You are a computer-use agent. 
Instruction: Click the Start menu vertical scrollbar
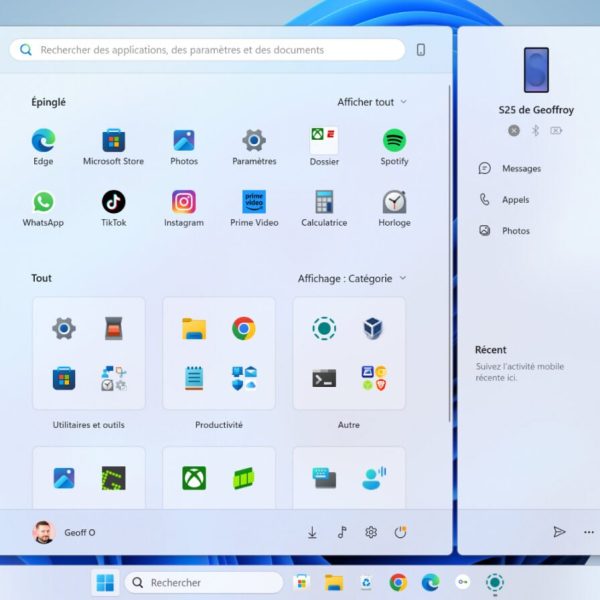(x=449, y=254)
